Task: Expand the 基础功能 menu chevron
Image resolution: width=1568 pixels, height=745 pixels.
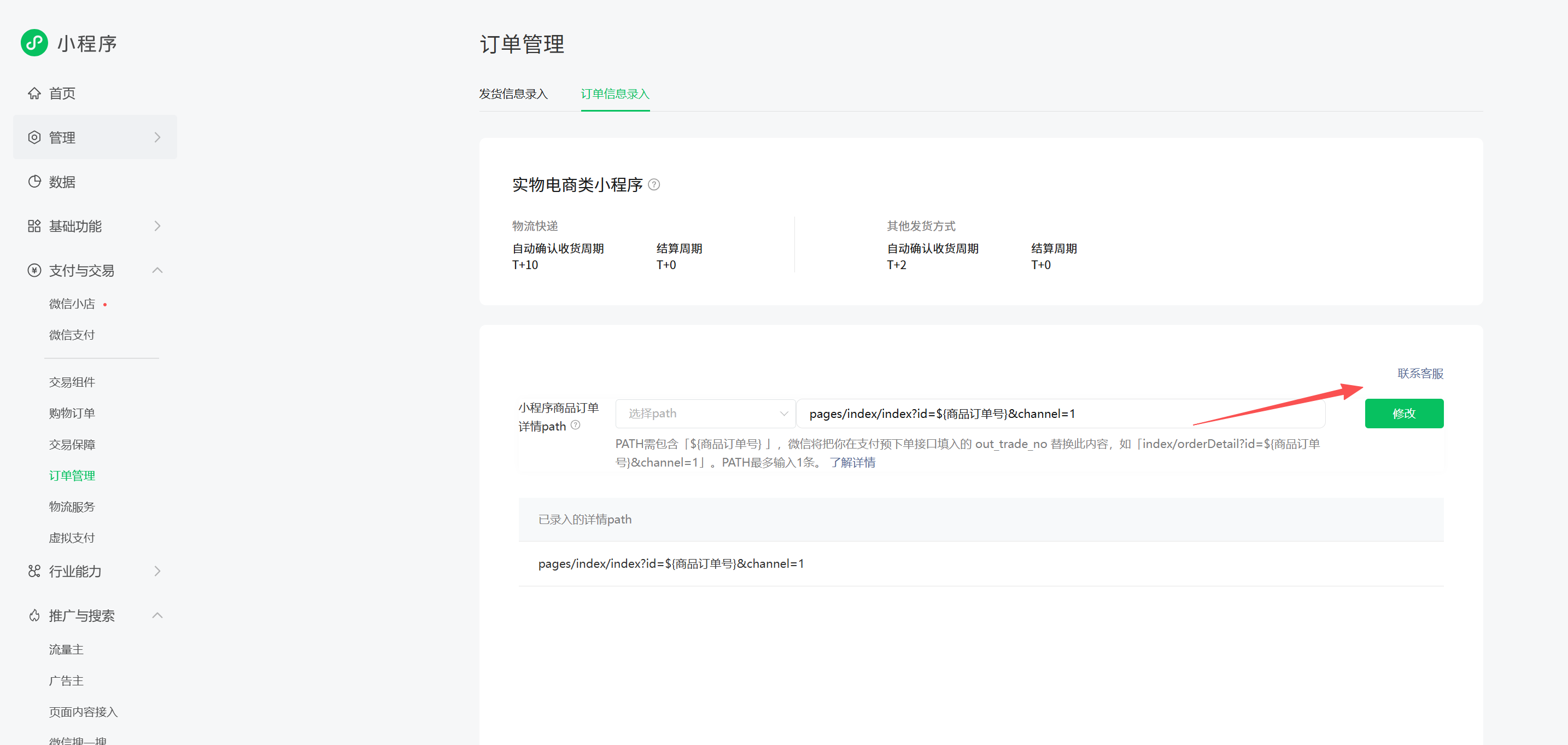Action: 157,226
